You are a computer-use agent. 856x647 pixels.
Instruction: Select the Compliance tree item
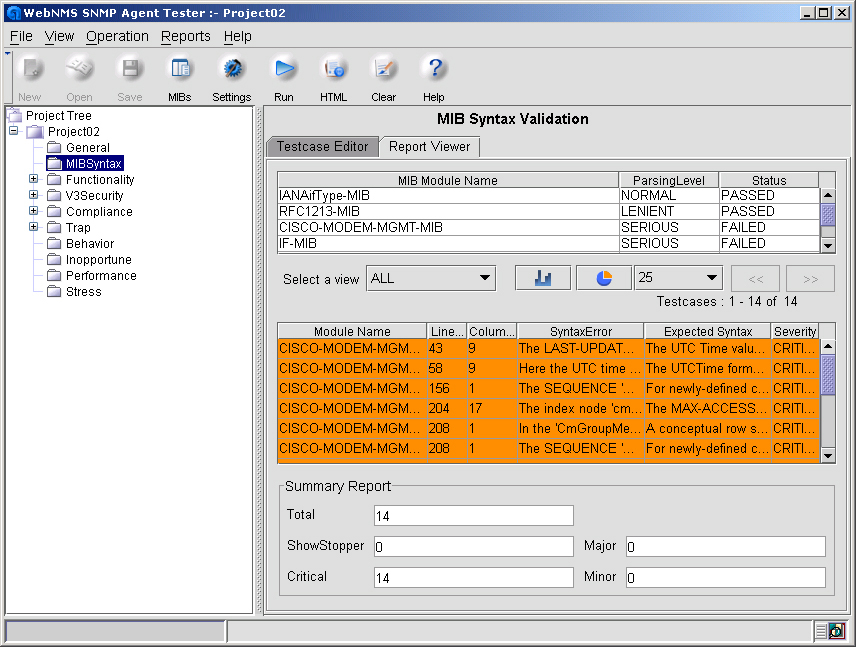click(99, 212)
